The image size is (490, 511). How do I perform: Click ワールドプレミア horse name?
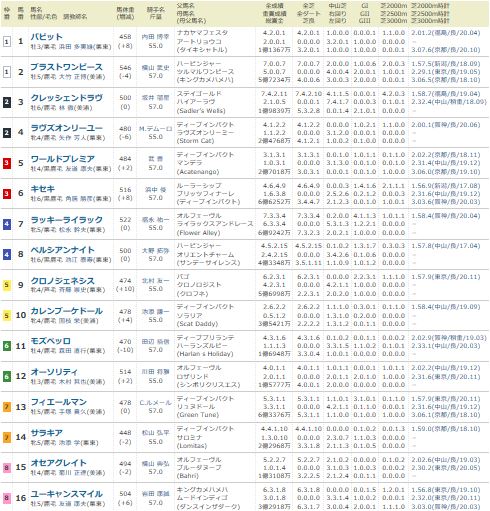pyautogui.click(x=63, y=159)
